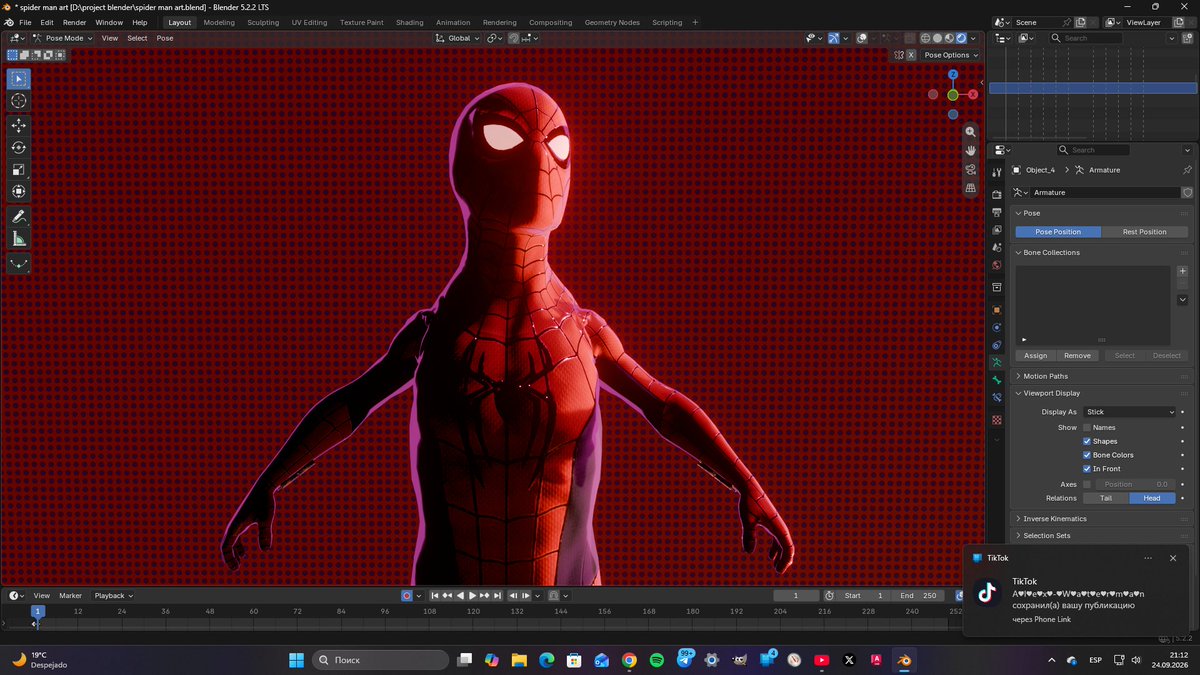Play the timeline animation
The image size is (1200, 675).
(x=473, y=596)
